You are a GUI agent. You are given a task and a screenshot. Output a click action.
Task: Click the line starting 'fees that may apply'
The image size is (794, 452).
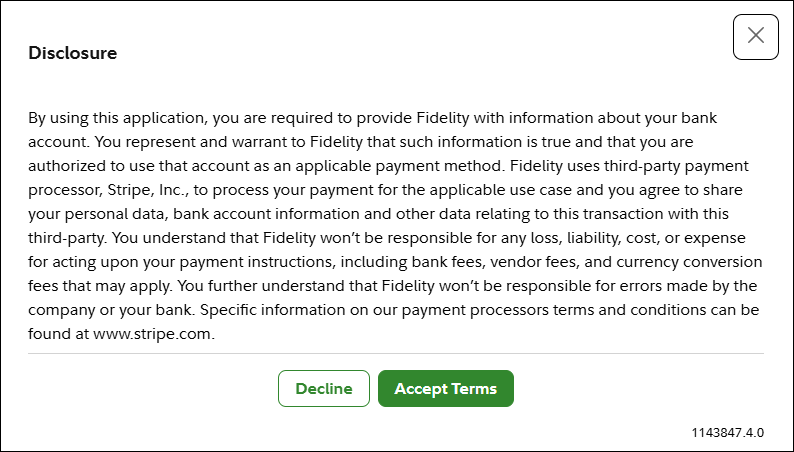(x=392, y=286)
